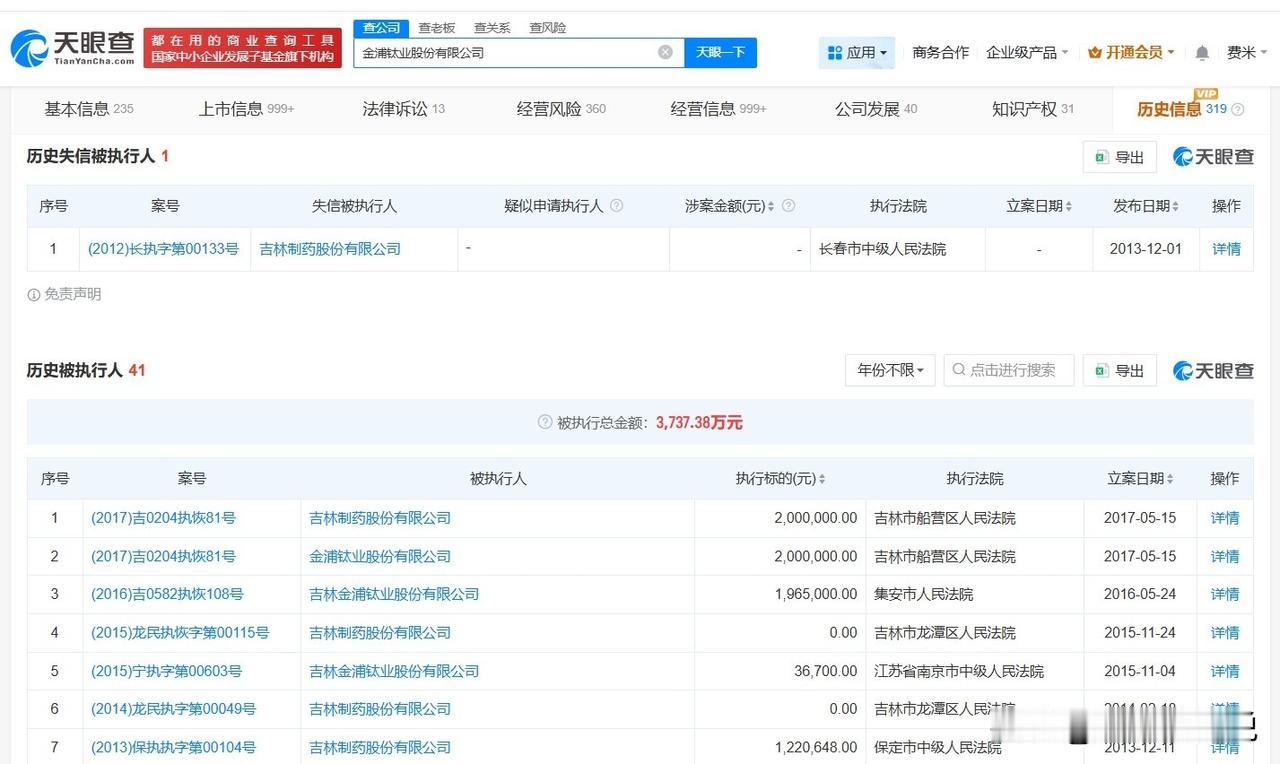
Task: Open case (2015)宁执字第00603号
Action: (x=166, y=671)
